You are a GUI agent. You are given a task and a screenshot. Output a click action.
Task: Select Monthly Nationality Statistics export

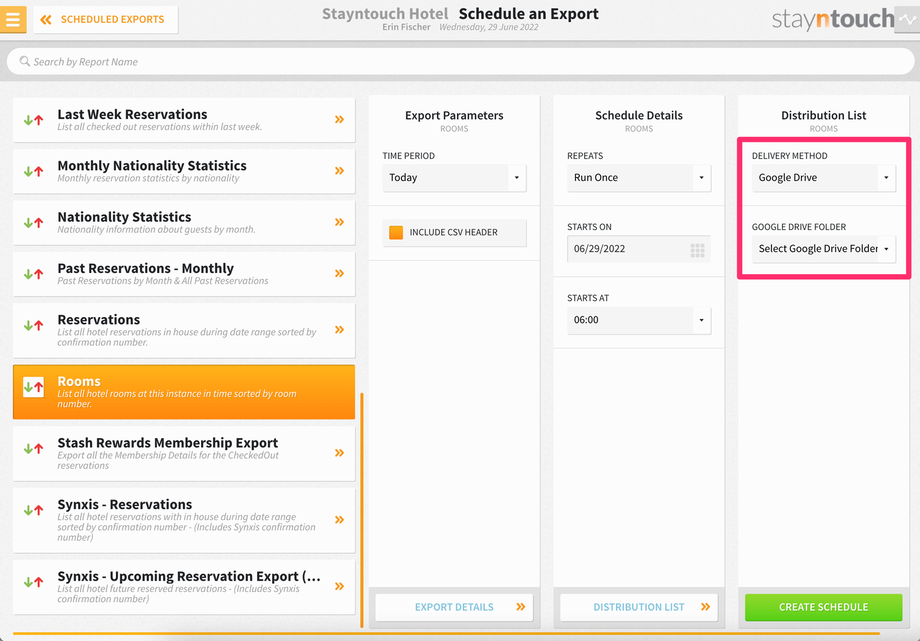coord(184,171)
